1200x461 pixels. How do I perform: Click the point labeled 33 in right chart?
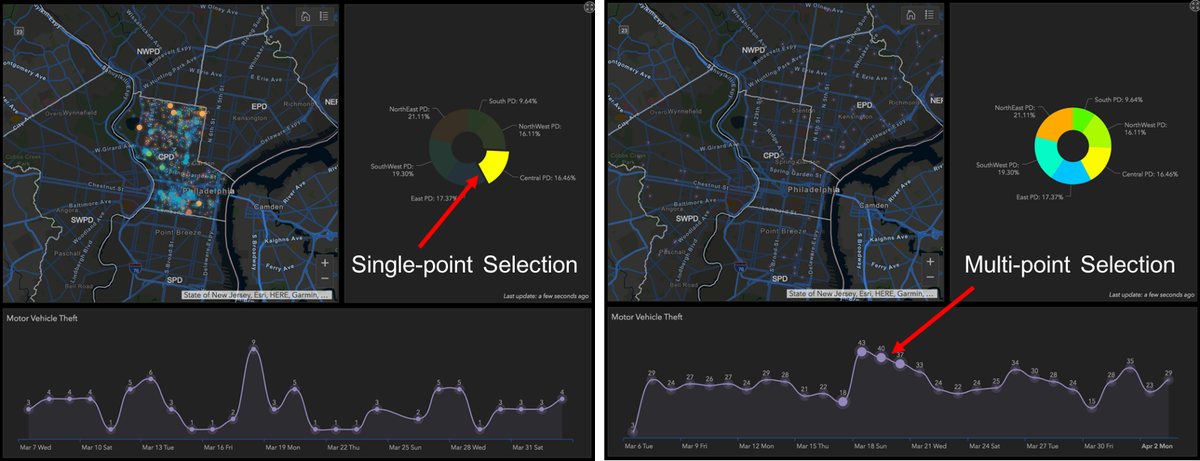919,374
